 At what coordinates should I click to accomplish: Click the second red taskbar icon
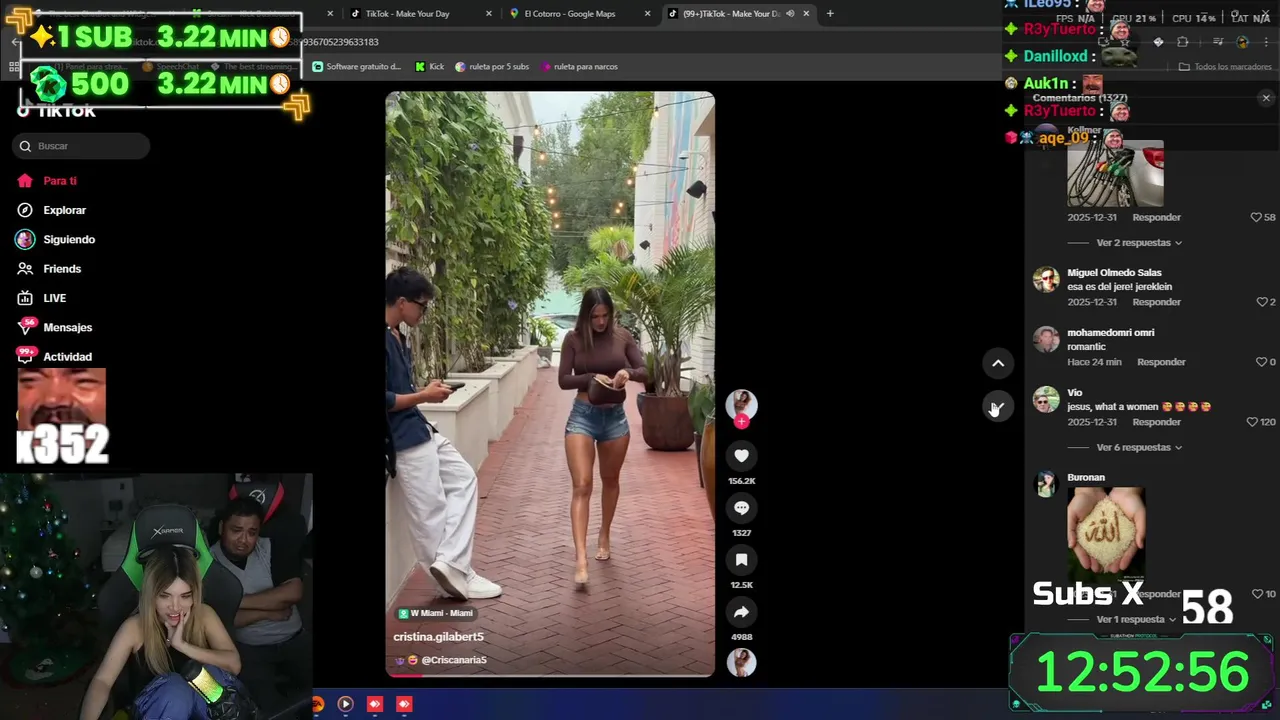tap(404, 704)
